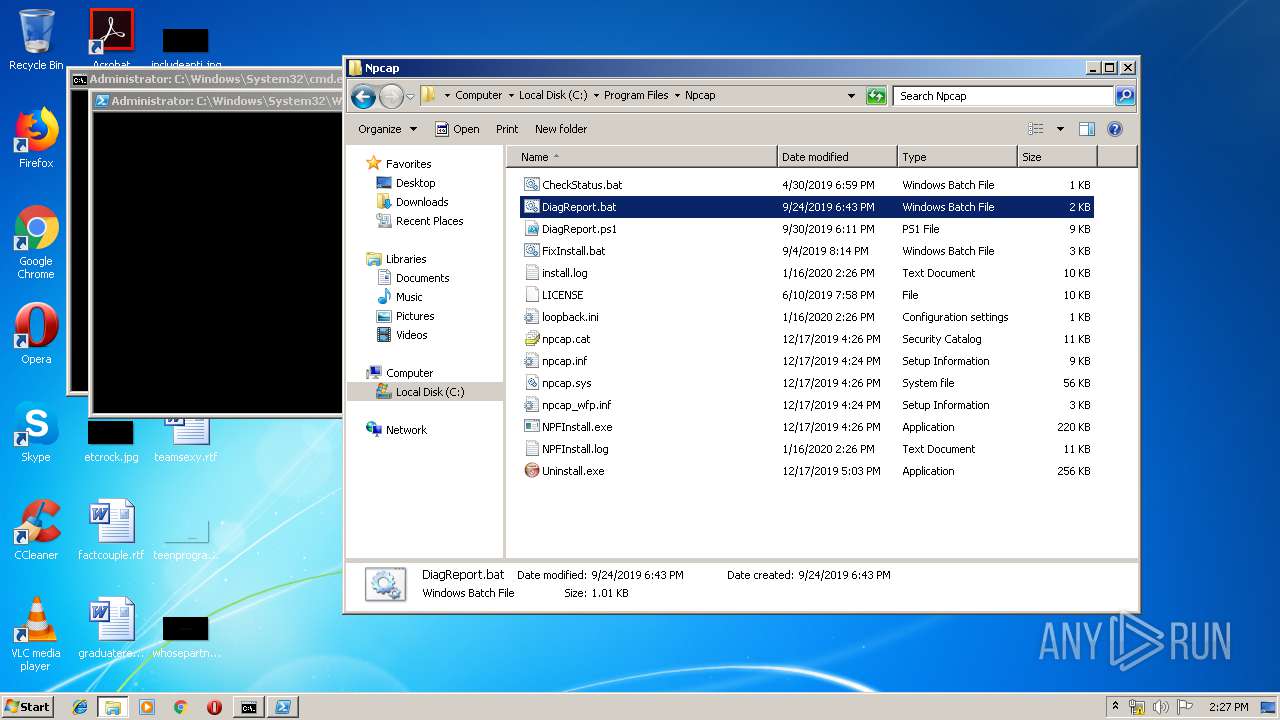Screen dimensions: 1280x720
Task: Select the factcouple.rtf desktop file
Action: [111, 530]
